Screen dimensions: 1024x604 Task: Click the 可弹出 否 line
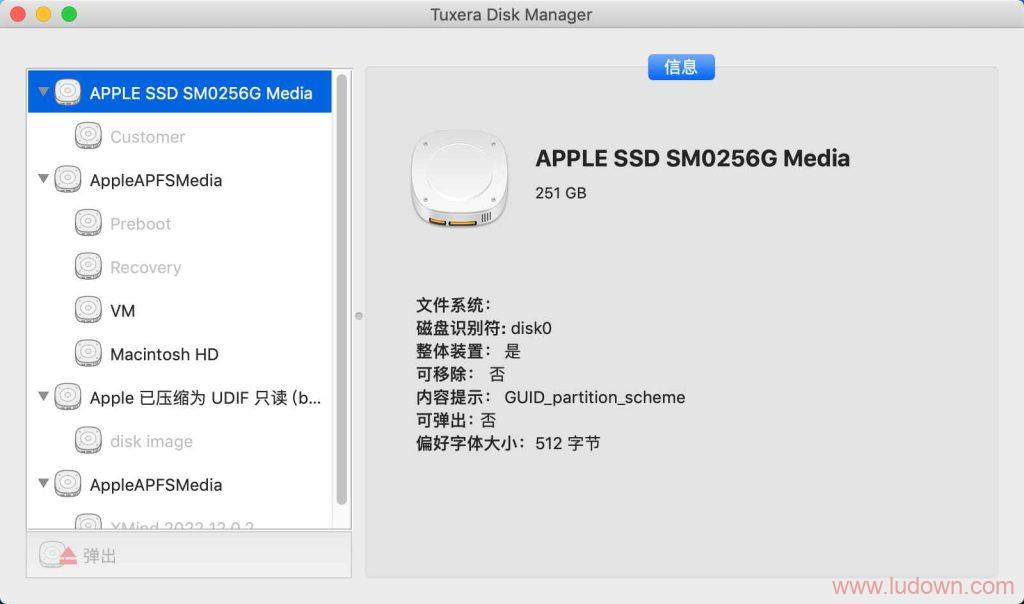(456, 420)
